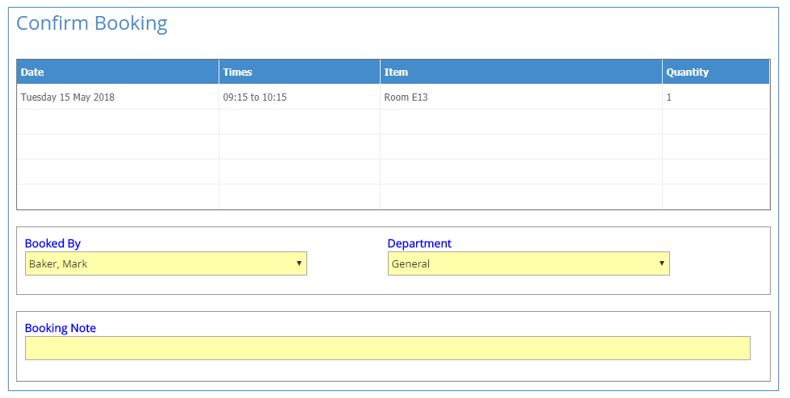Viewport: 790px width, 398px height.
Task: Click the quantity value 1 cell
Action: (716, 97)
